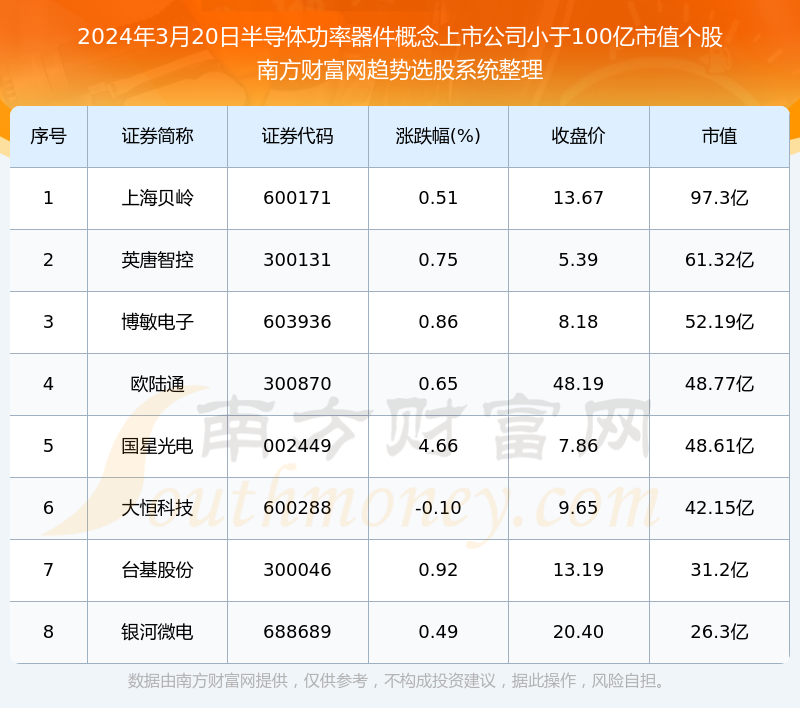Click market value 97.3亿
Image resolution: width=800 pixels, height=708 pixels.
tap(719, 198)
